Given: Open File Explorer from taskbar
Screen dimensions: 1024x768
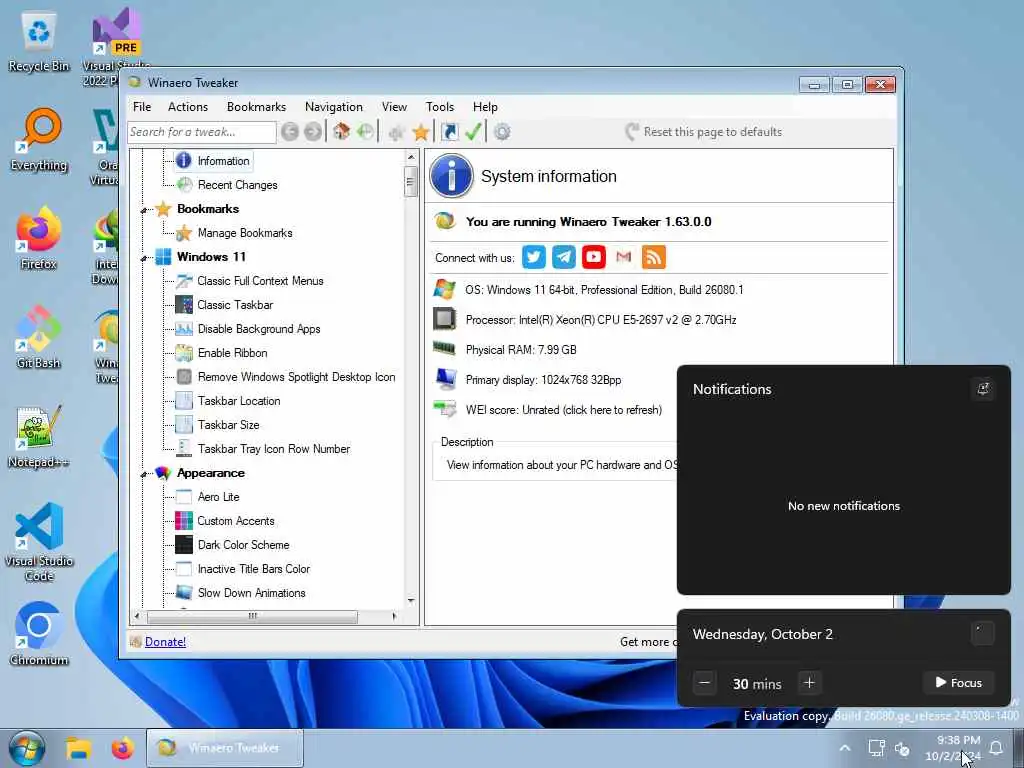Looking at the screenshot, I should [x=78, y=748].
